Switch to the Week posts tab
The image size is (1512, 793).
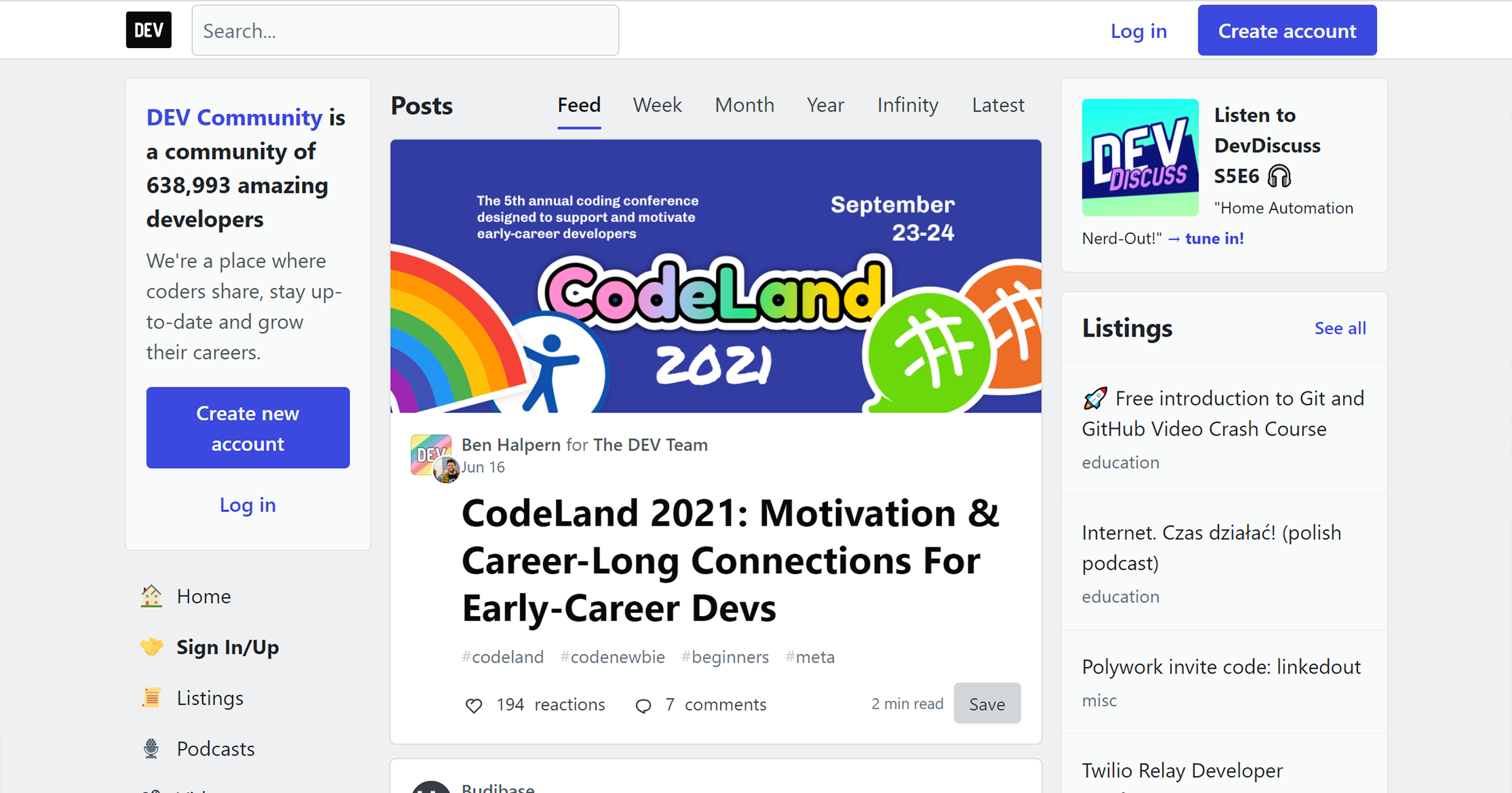pyautogui.click(x=657, y=105)
